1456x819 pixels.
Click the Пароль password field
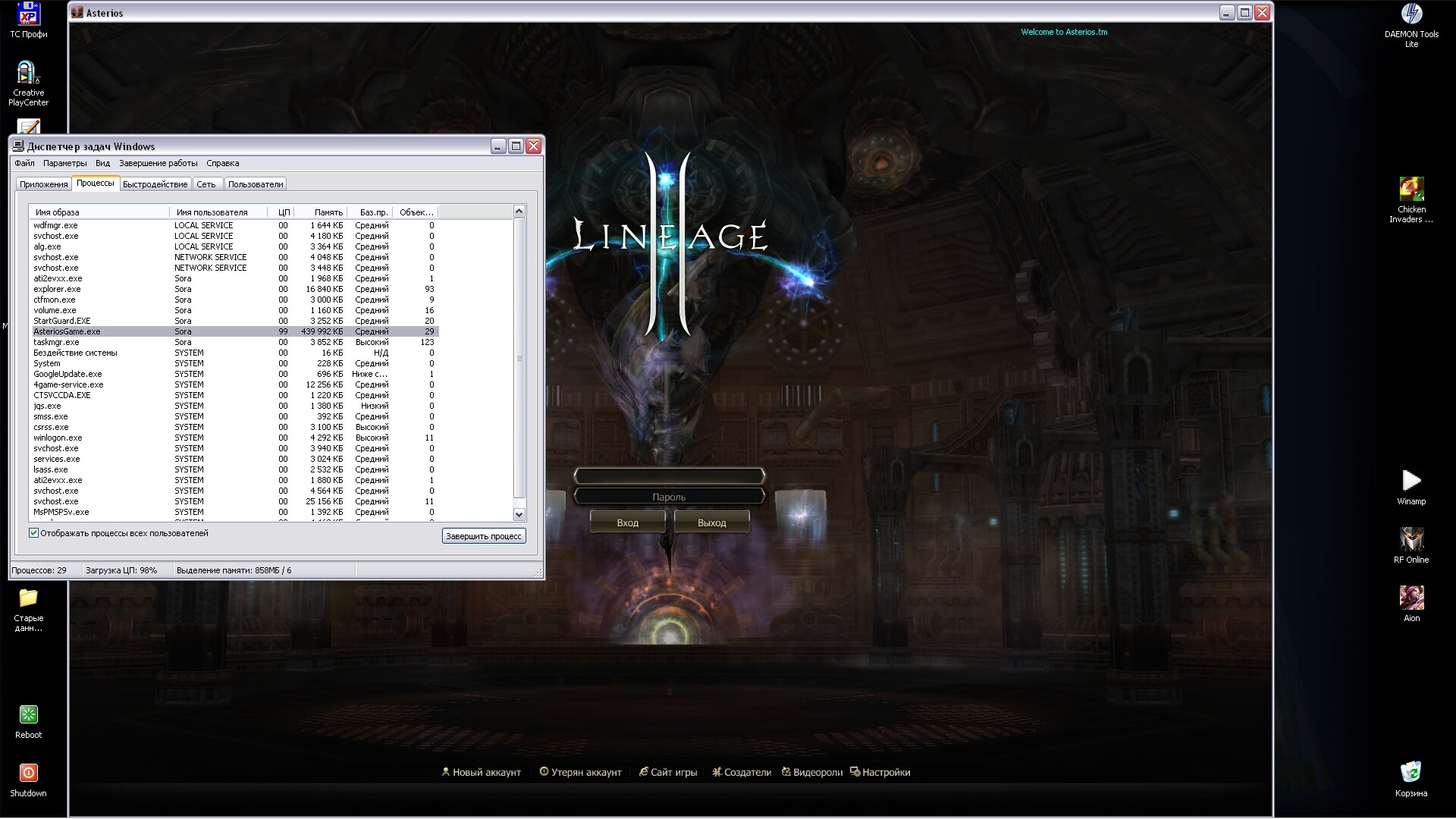point(669,496)
